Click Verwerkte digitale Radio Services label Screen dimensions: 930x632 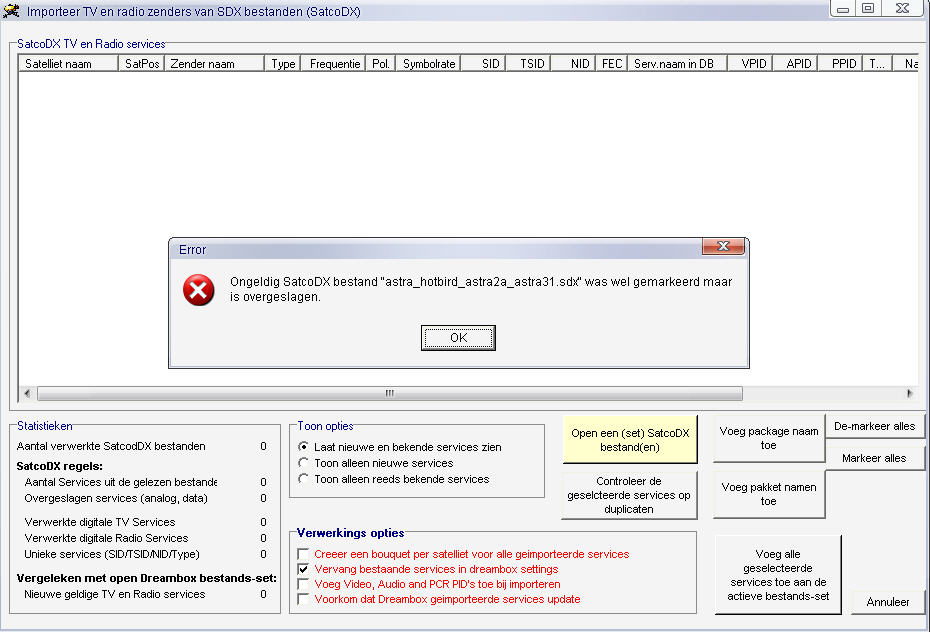106,538
